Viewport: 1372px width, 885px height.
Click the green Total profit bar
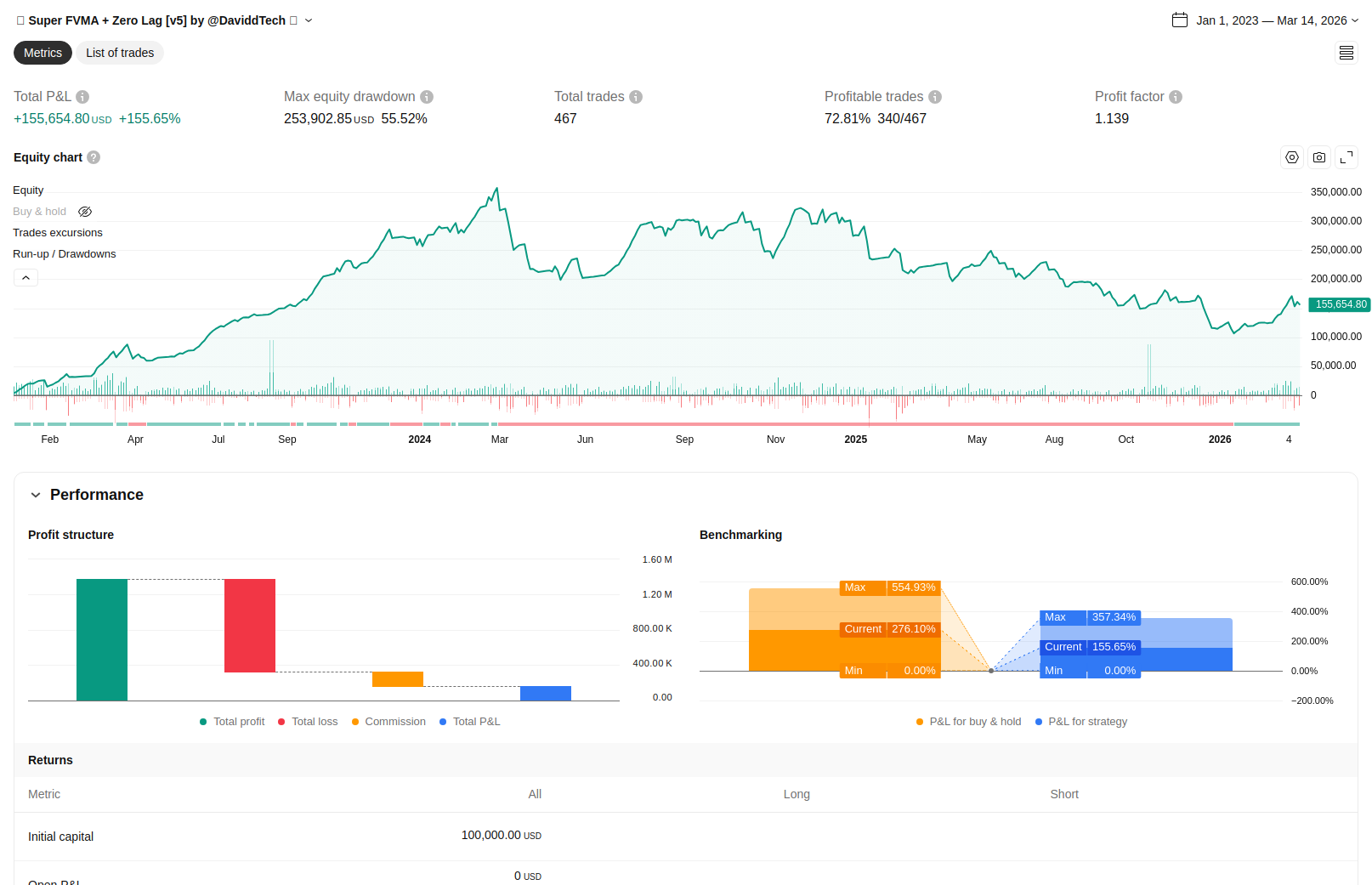(102, 639)
